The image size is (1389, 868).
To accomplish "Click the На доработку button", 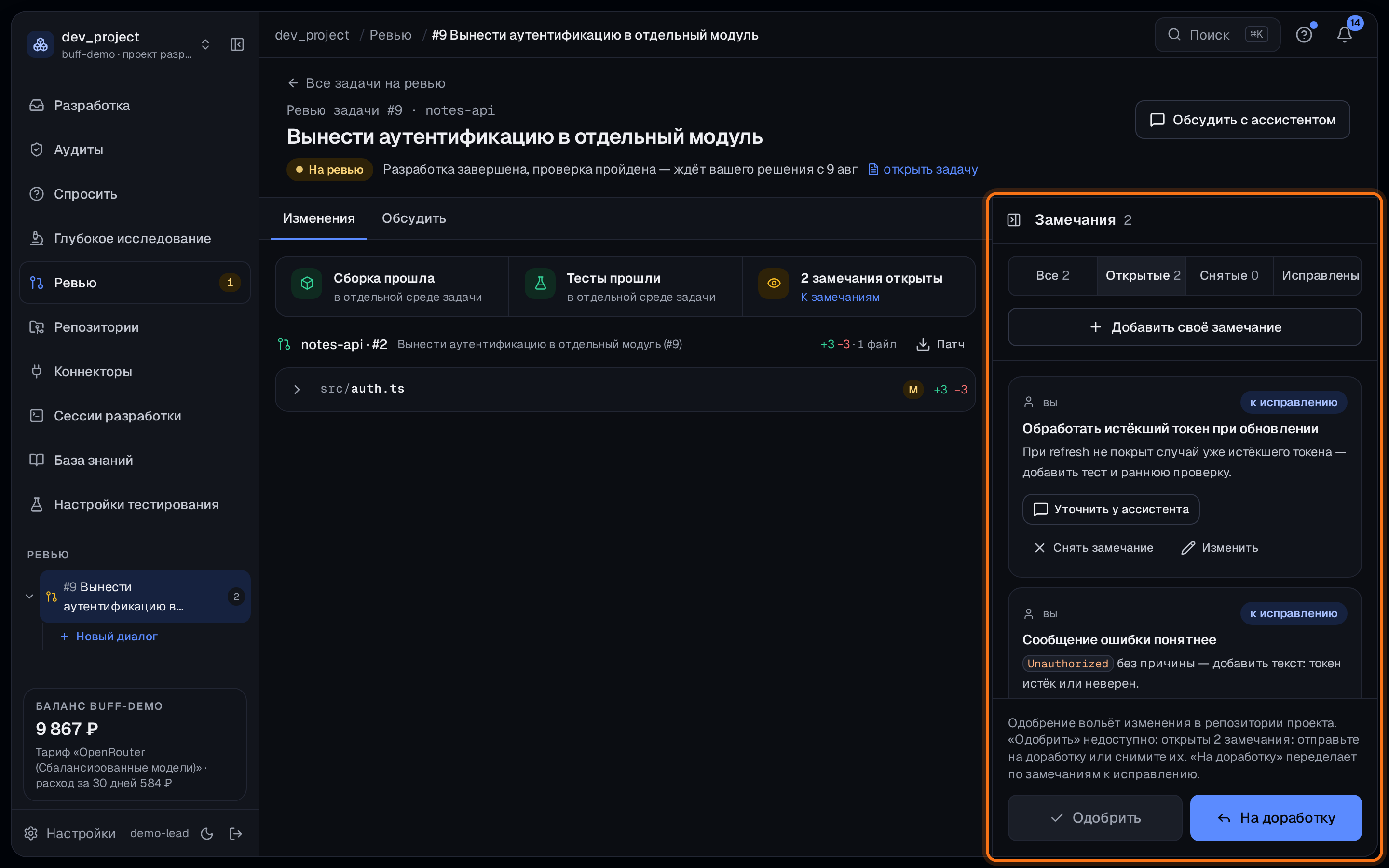I will 1276,817.
